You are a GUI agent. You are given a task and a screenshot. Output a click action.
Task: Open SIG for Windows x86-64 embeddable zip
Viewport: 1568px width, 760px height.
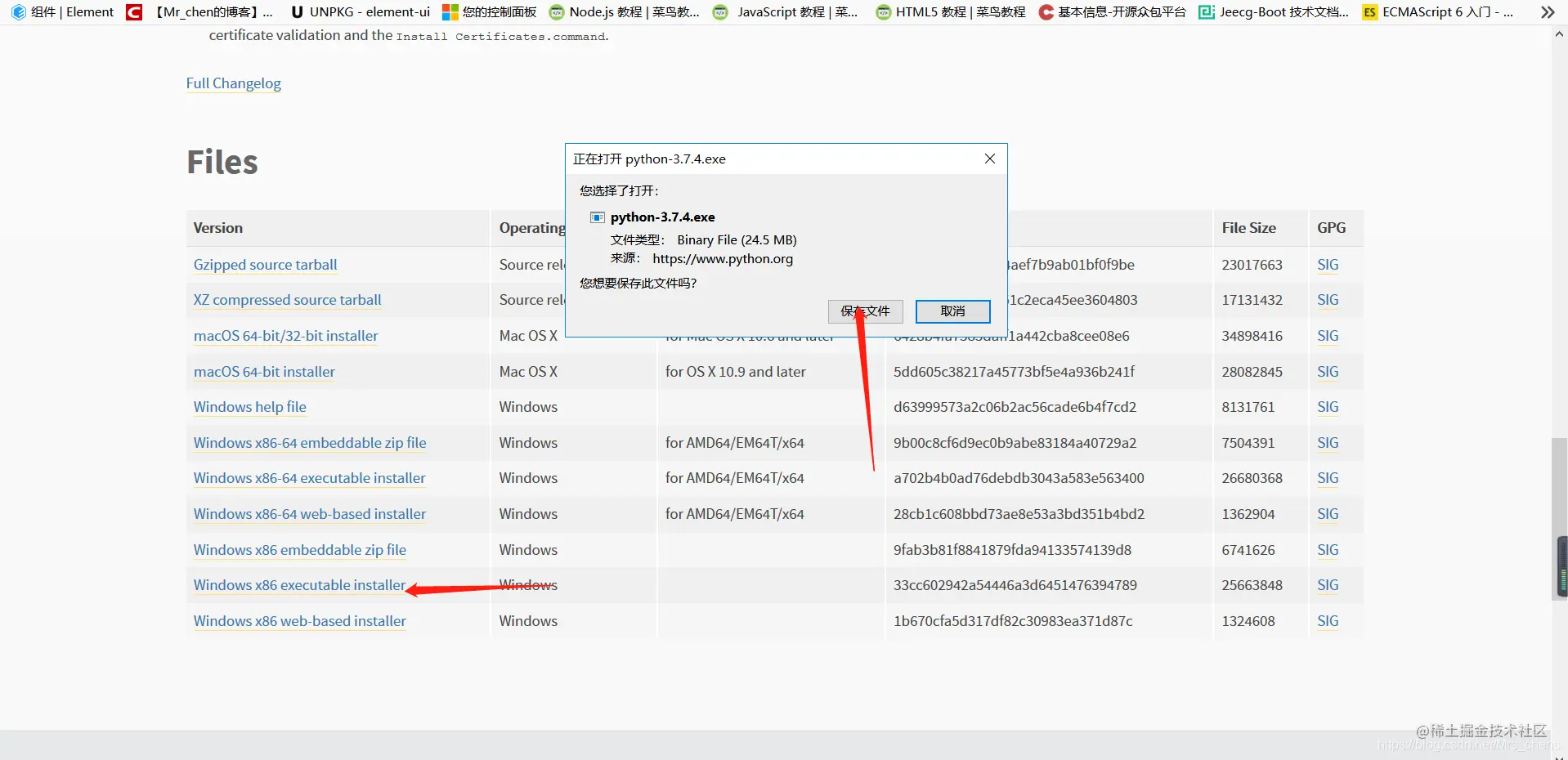coord(1328,443)
